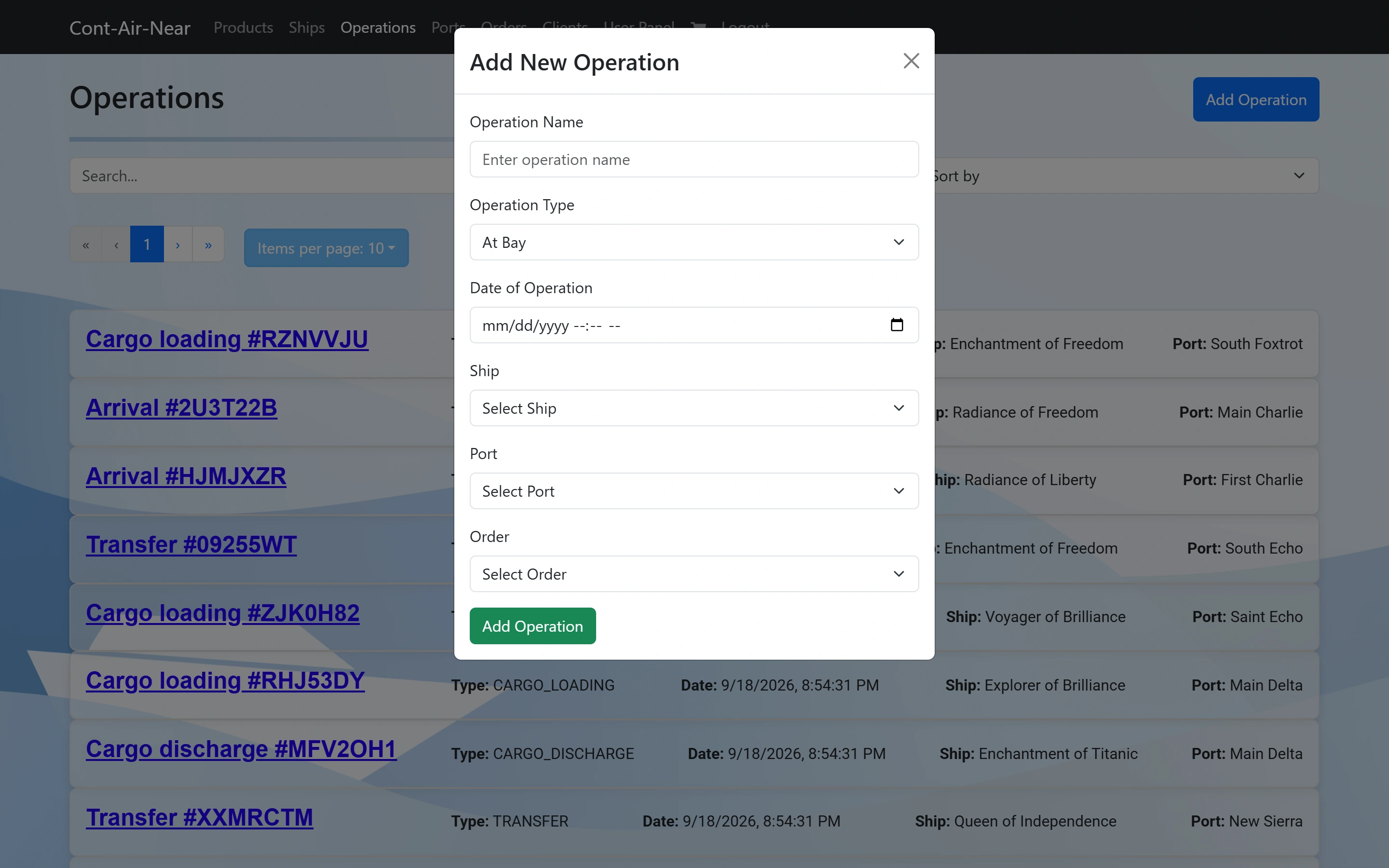Open Arrival #2U3T22B link

(181, 407)
